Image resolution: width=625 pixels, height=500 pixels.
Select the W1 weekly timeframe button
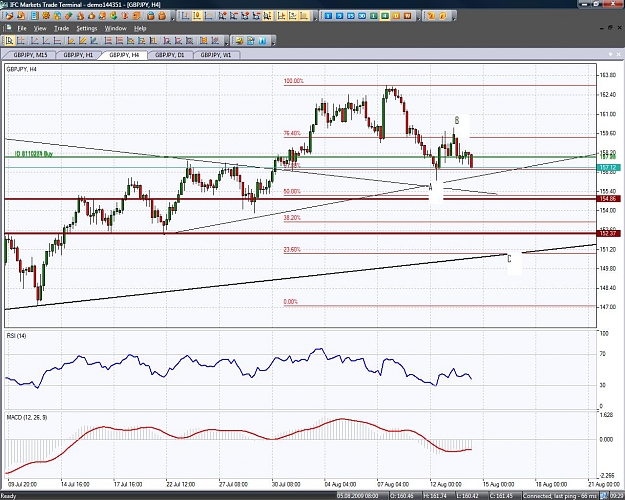click(407, 16)
